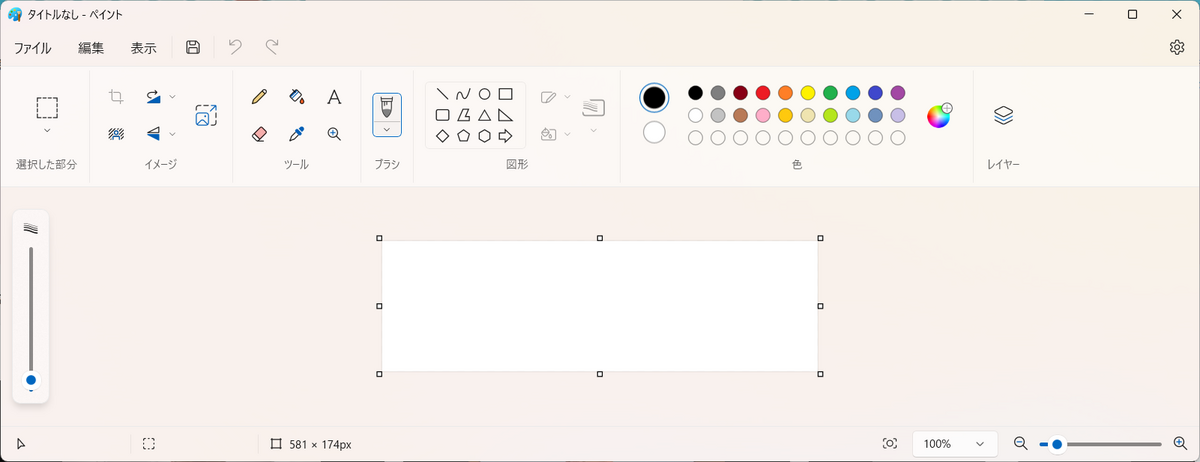Select the Pencil tool
Image resolution: width=1200 pixels, height=462 pixels.
pyautogui.click(x=259, y=97)
